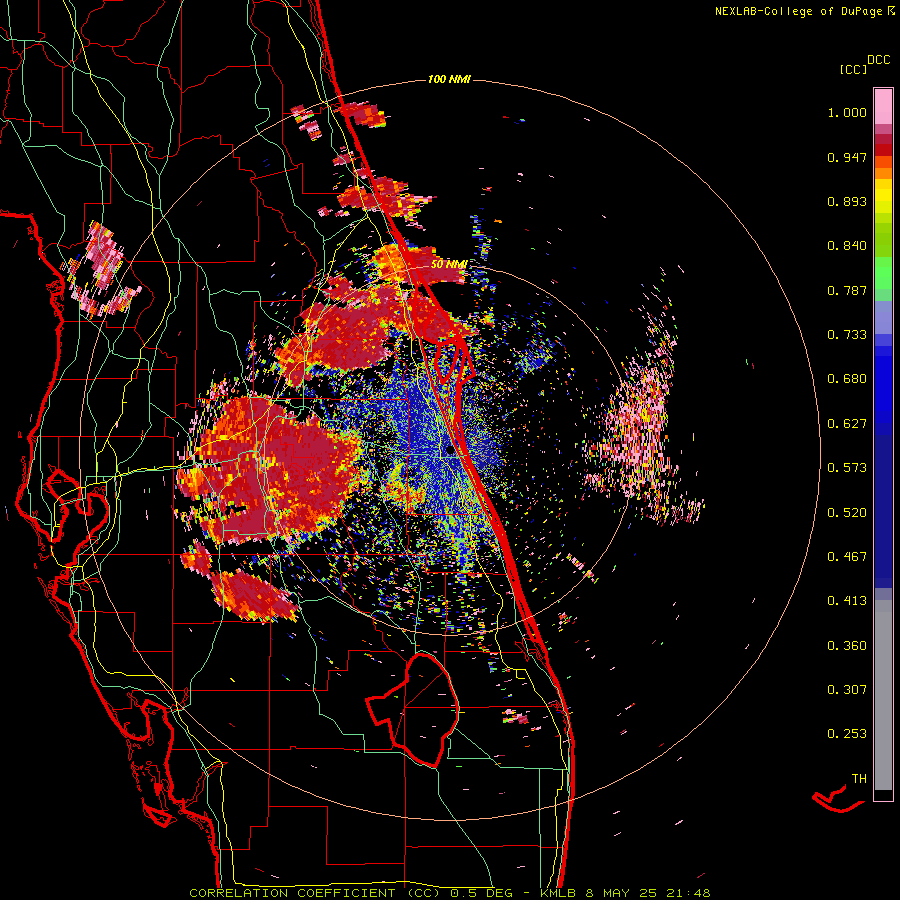
Task: Click the 0.253 legend value
Action: (x=847, y=734)
